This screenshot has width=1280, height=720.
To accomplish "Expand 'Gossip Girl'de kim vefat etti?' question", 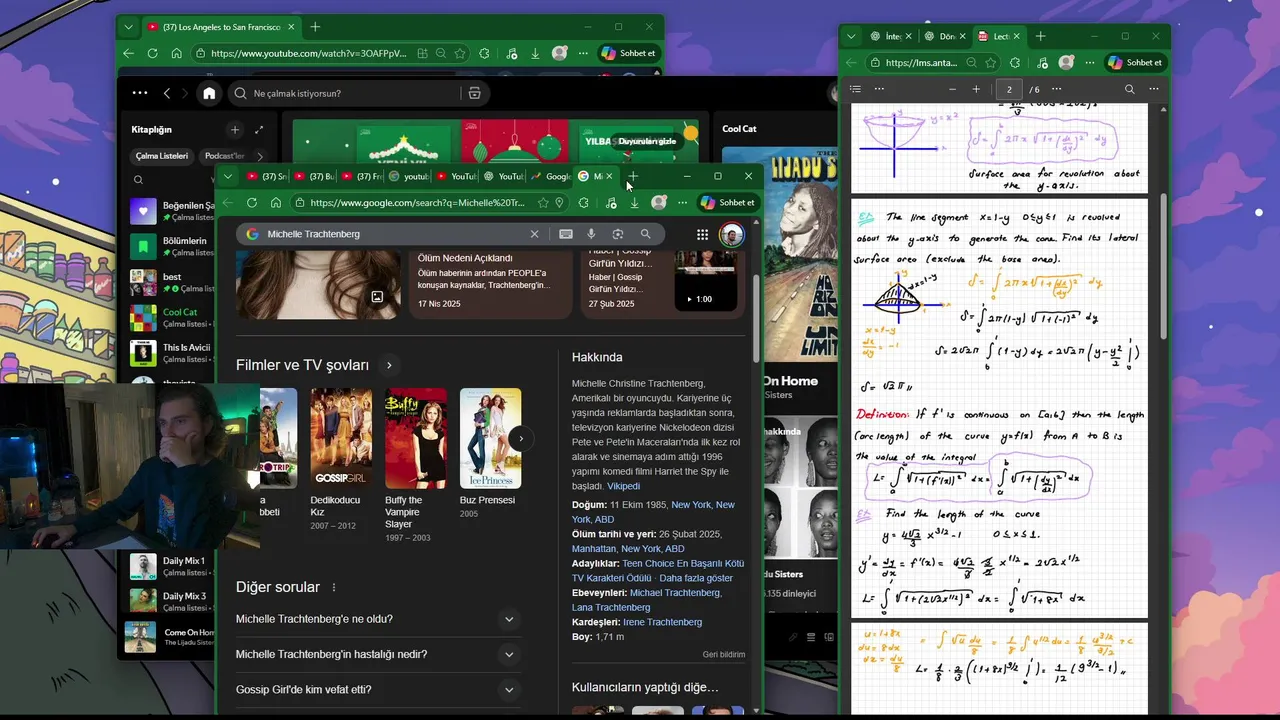I will click(509, 690).
